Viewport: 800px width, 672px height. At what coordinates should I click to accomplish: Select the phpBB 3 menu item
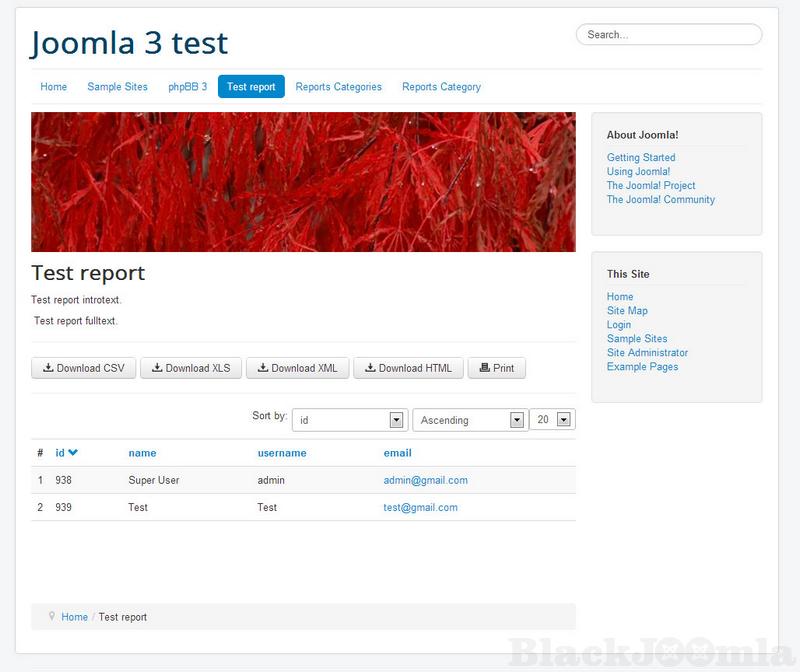coord(187,87)
